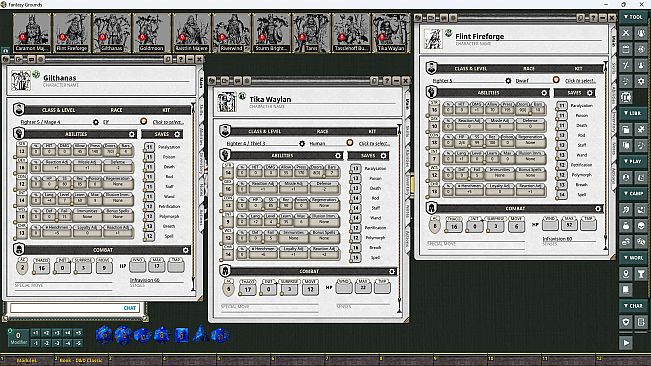Click the Tika Waylan sheet portrait icon
651x366 pixels.
(x=227, y=102)
